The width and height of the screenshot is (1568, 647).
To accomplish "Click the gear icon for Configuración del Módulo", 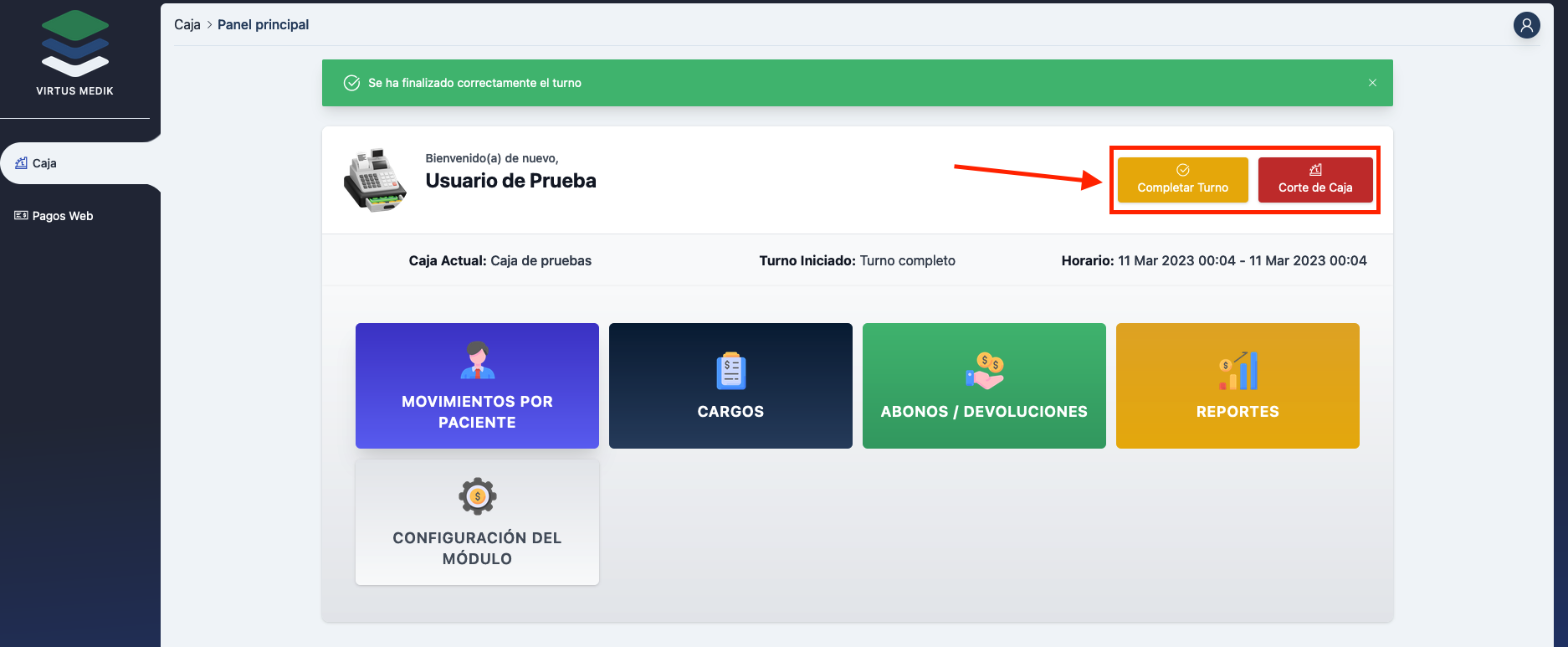I will pyautogui.click(x=477, y=496).
